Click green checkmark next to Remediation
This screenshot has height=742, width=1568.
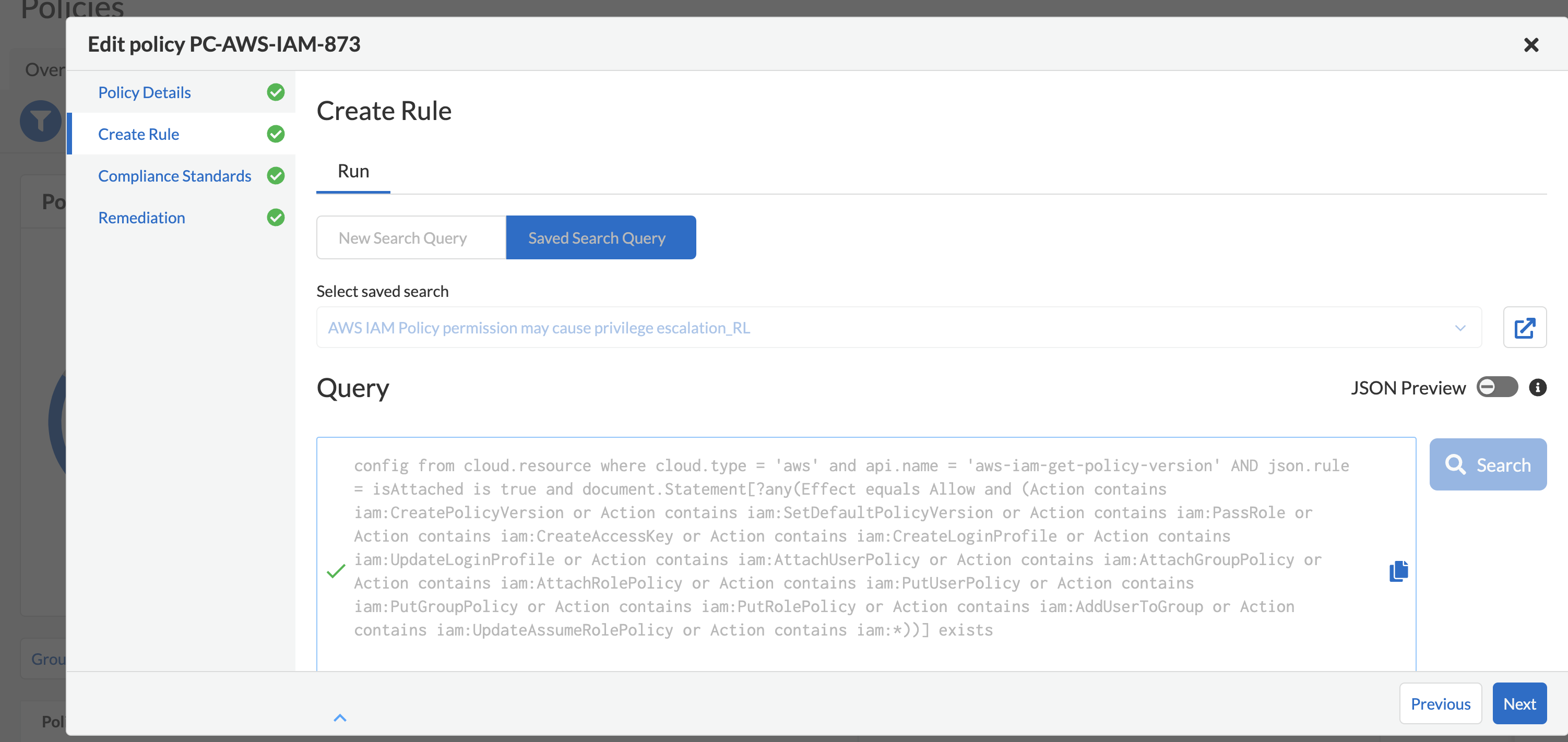(276, 217)
